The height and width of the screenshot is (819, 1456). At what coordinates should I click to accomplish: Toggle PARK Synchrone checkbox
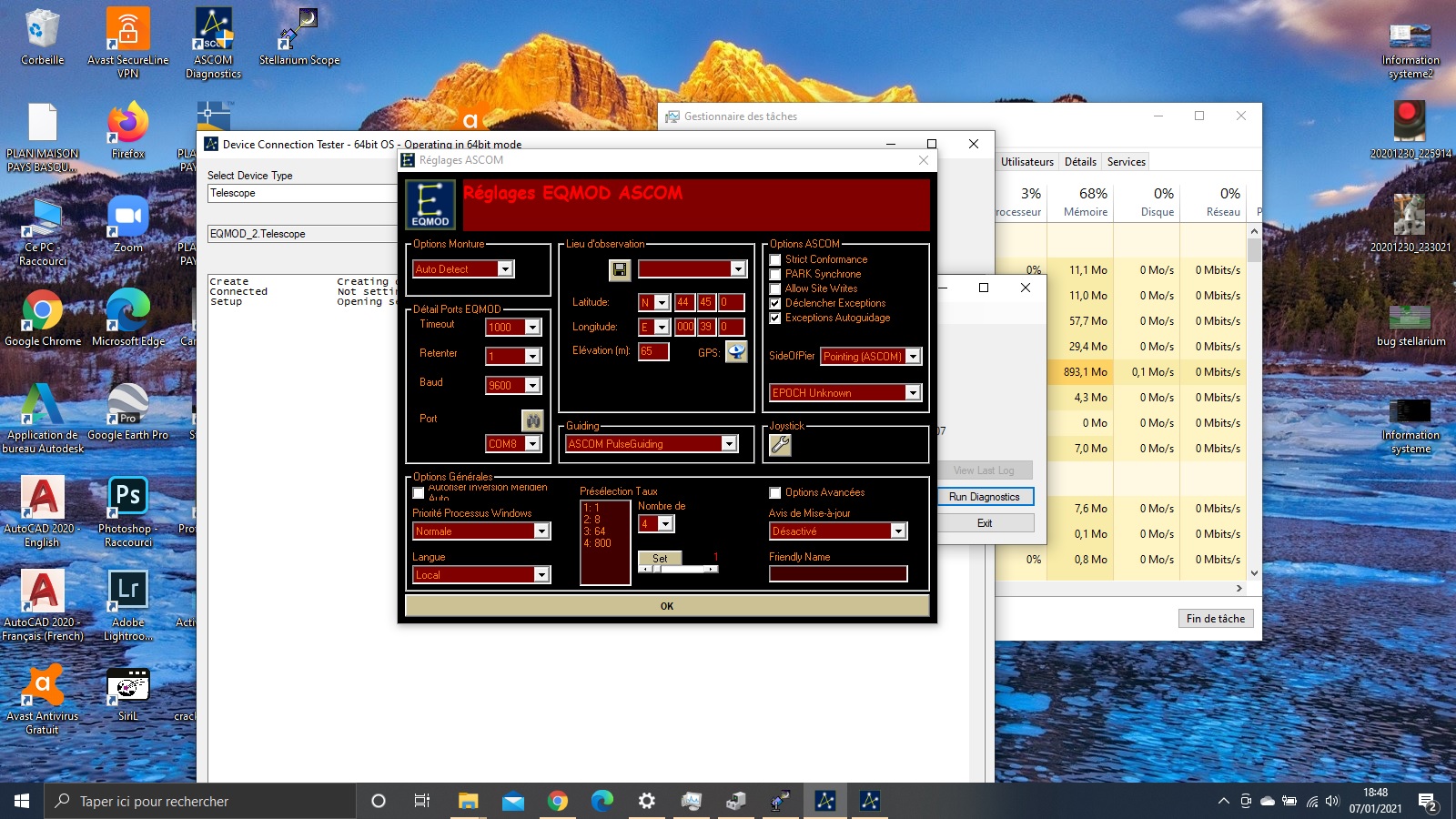coord(775,275)
